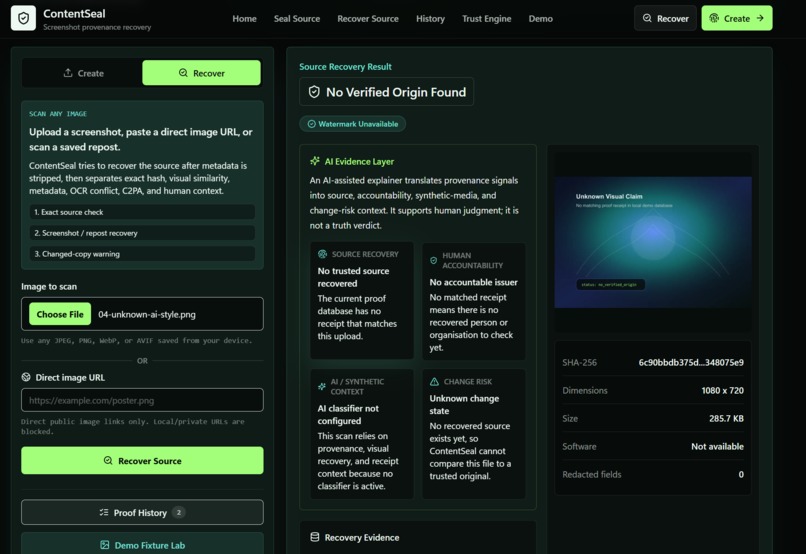Open the Demo Fixture Lab
806x554 pixels.
142,545
